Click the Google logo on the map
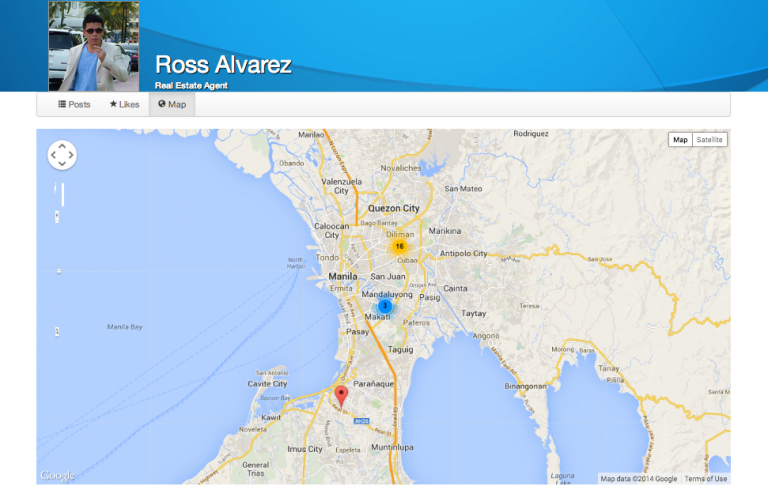 [57, 475]
